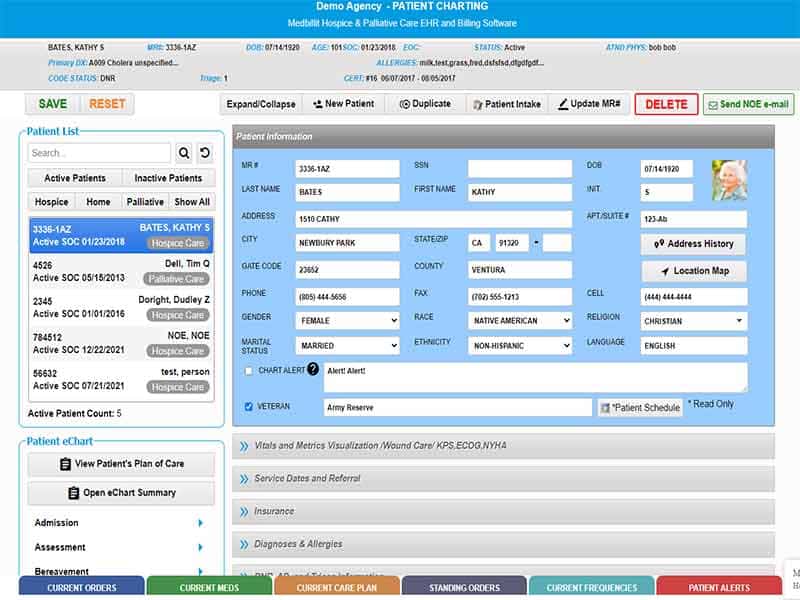Click the Veteran field showing Army Reserve
Image resolution: width=800 pixels, height=600 pixels.
[x=458, y=407]
